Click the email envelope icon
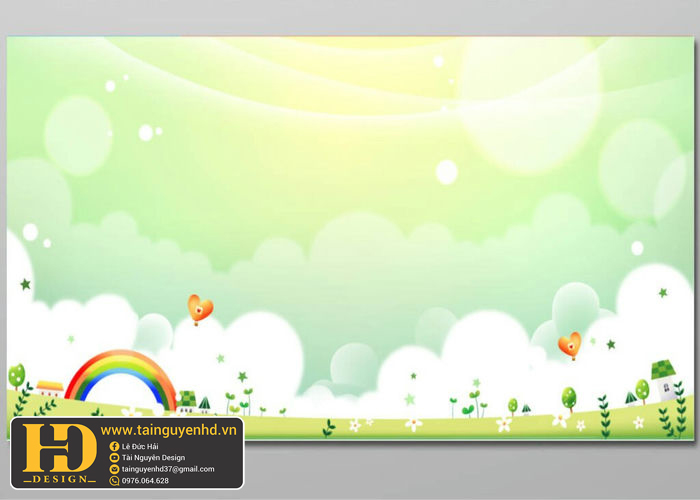 coord(114,469)
